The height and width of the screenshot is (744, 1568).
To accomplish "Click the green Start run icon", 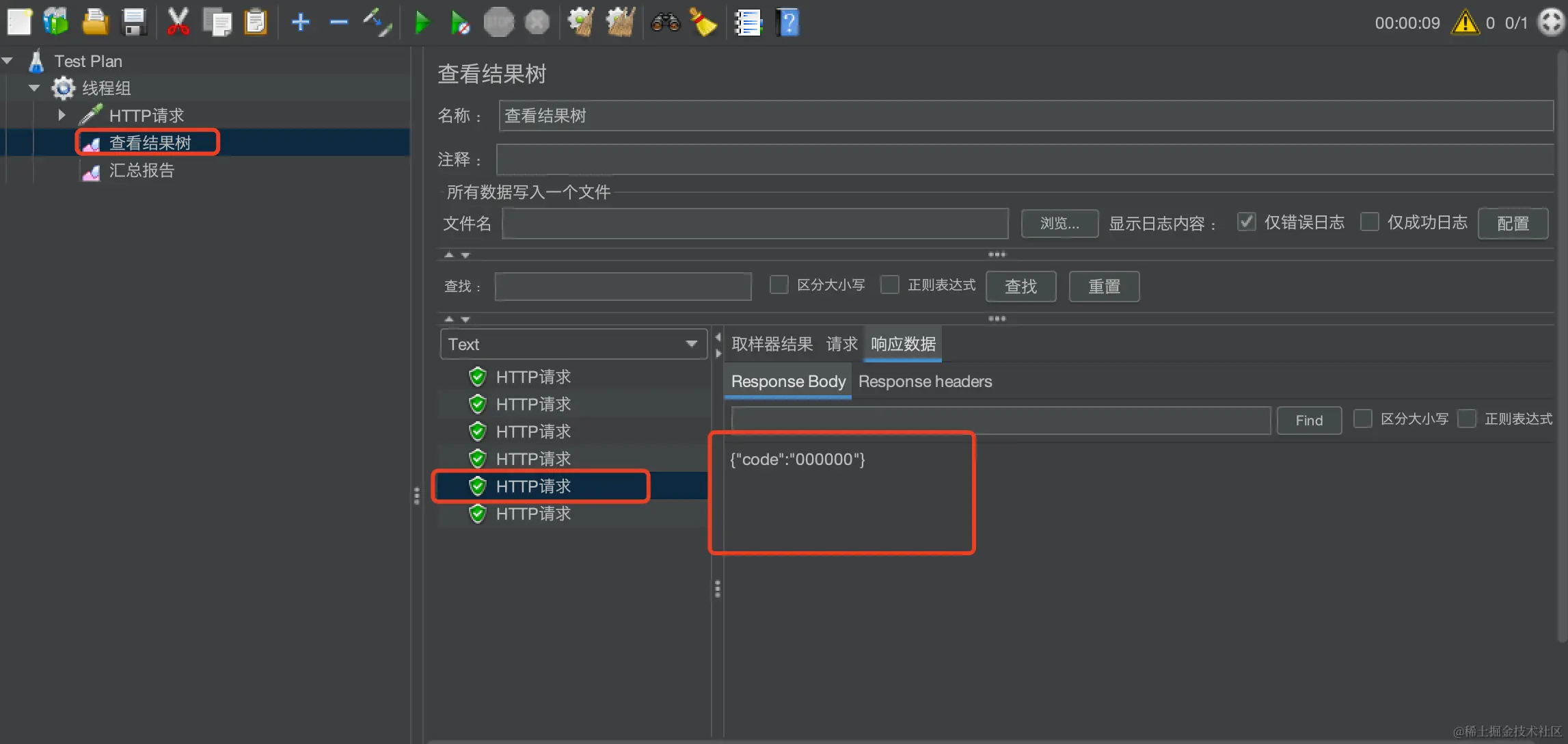I will point(422,23).
